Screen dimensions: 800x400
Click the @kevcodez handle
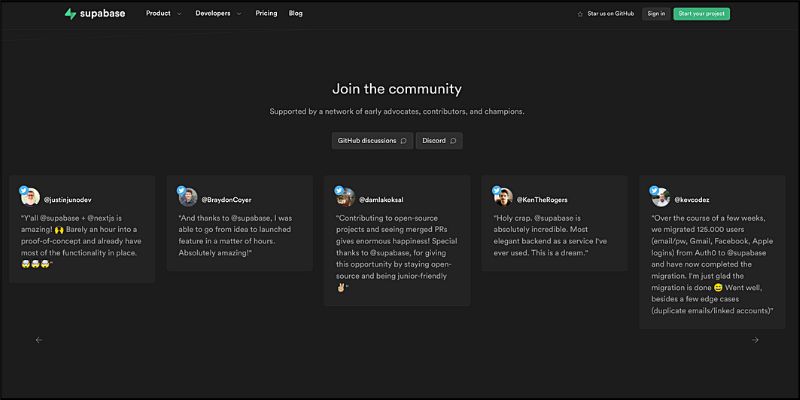[692, 200]
